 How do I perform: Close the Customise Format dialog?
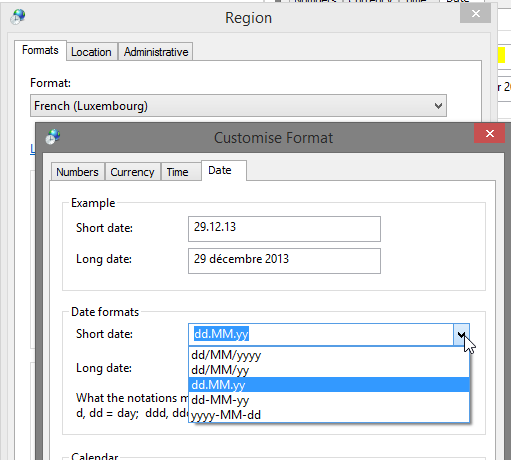point(489,133)
